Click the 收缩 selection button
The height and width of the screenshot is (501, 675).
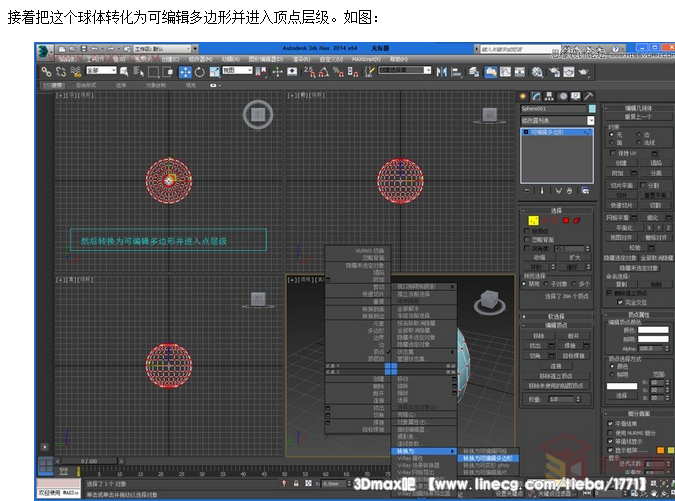point(539,257)
